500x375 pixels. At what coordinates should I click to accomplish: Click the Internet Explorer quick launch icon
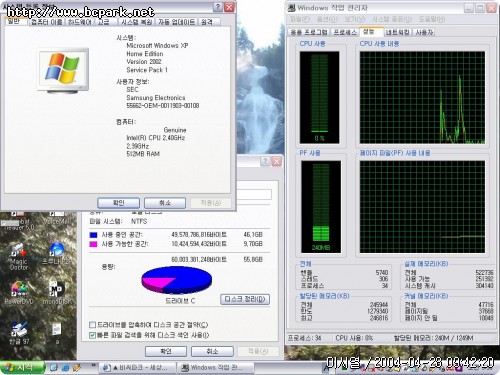(65, 367)
